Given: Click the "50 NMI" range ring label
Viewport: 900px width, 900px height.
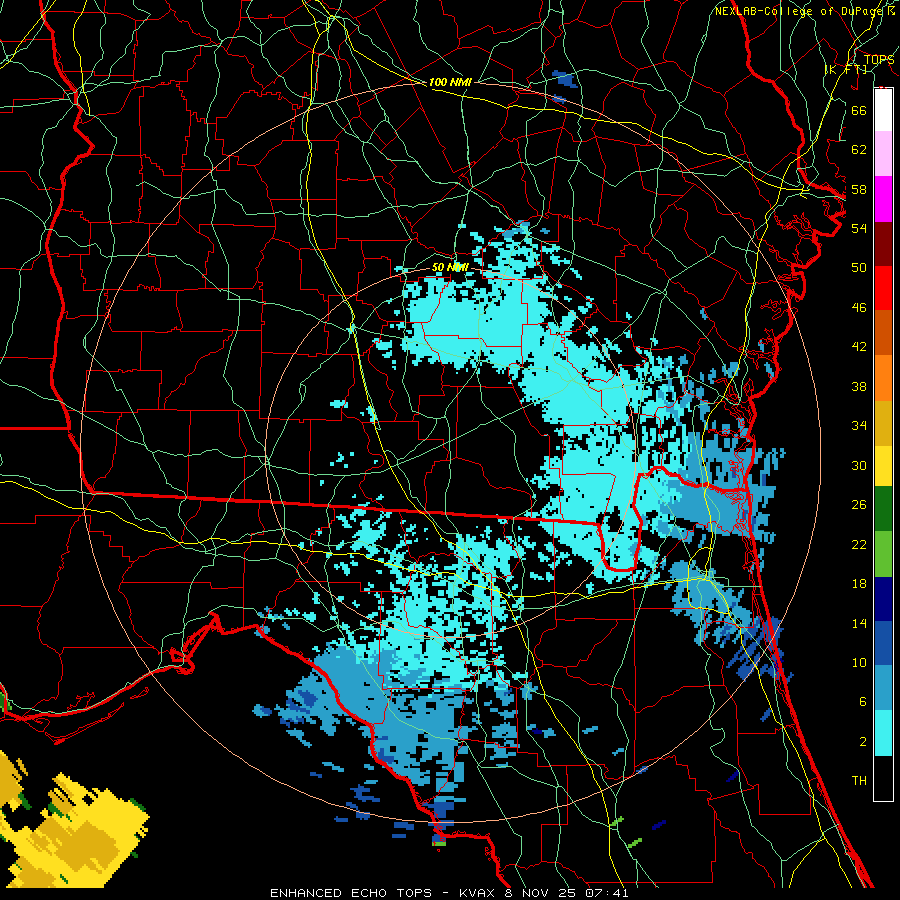Looking at the screenshot, I should (x=450, y=267).
